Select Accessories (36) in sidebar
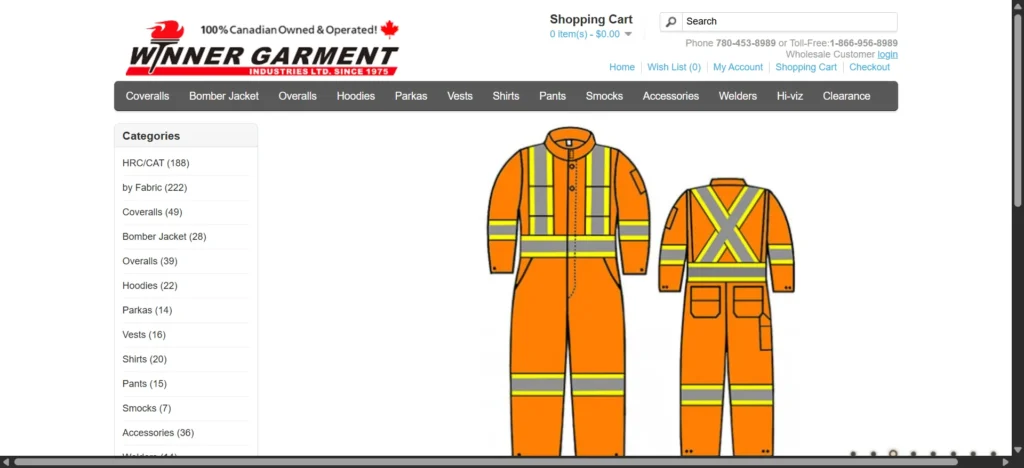 pyautogui.click(x=158, y=433)
